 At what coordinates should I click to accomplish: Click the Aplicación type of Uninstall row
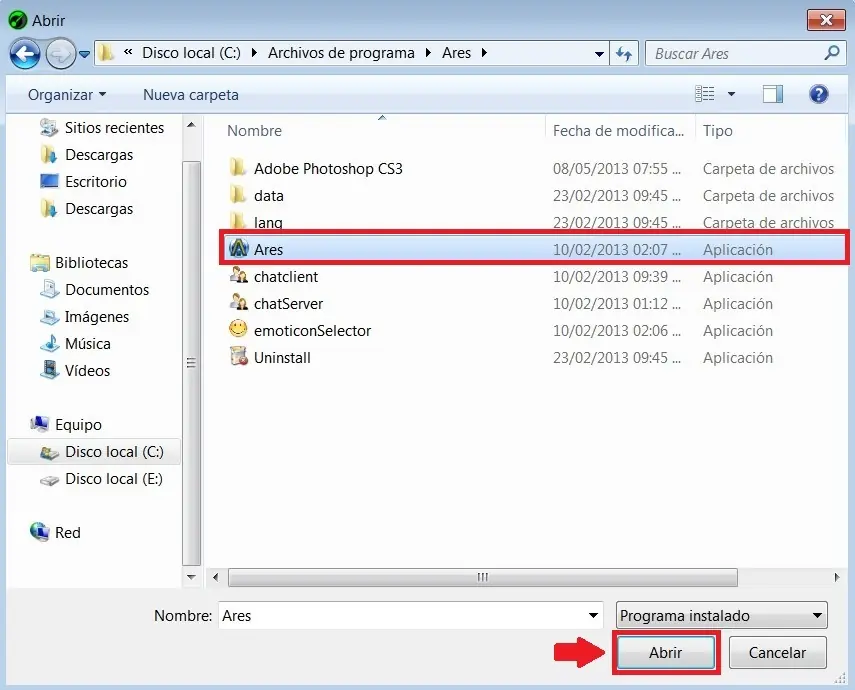(738, 358)
